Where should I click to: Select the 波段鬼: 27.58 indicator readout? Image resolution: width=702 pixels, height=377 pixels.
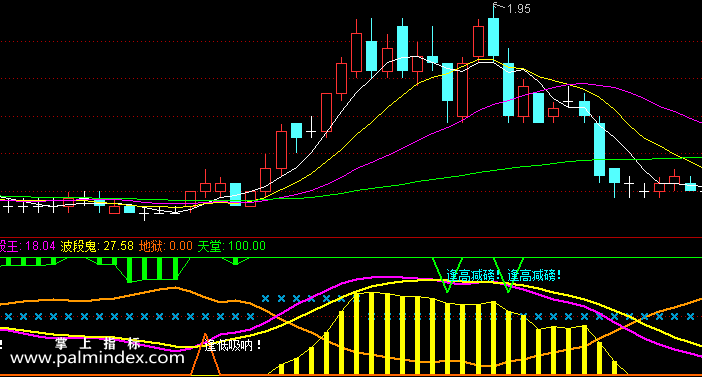click(x=97, y=246)
